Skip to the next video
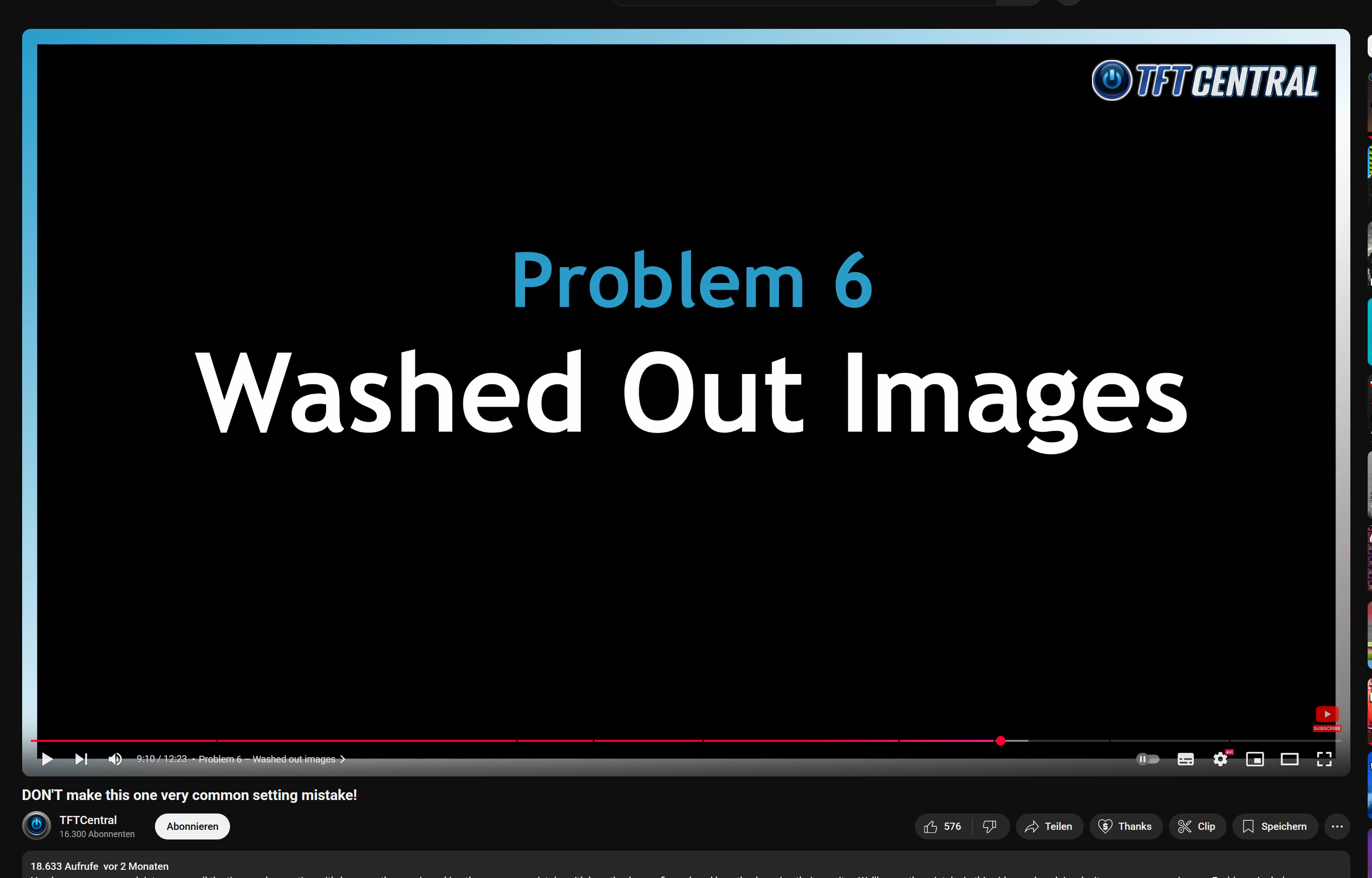The width and height of the screenshot is (1372, 878). (x=81, y=759)
